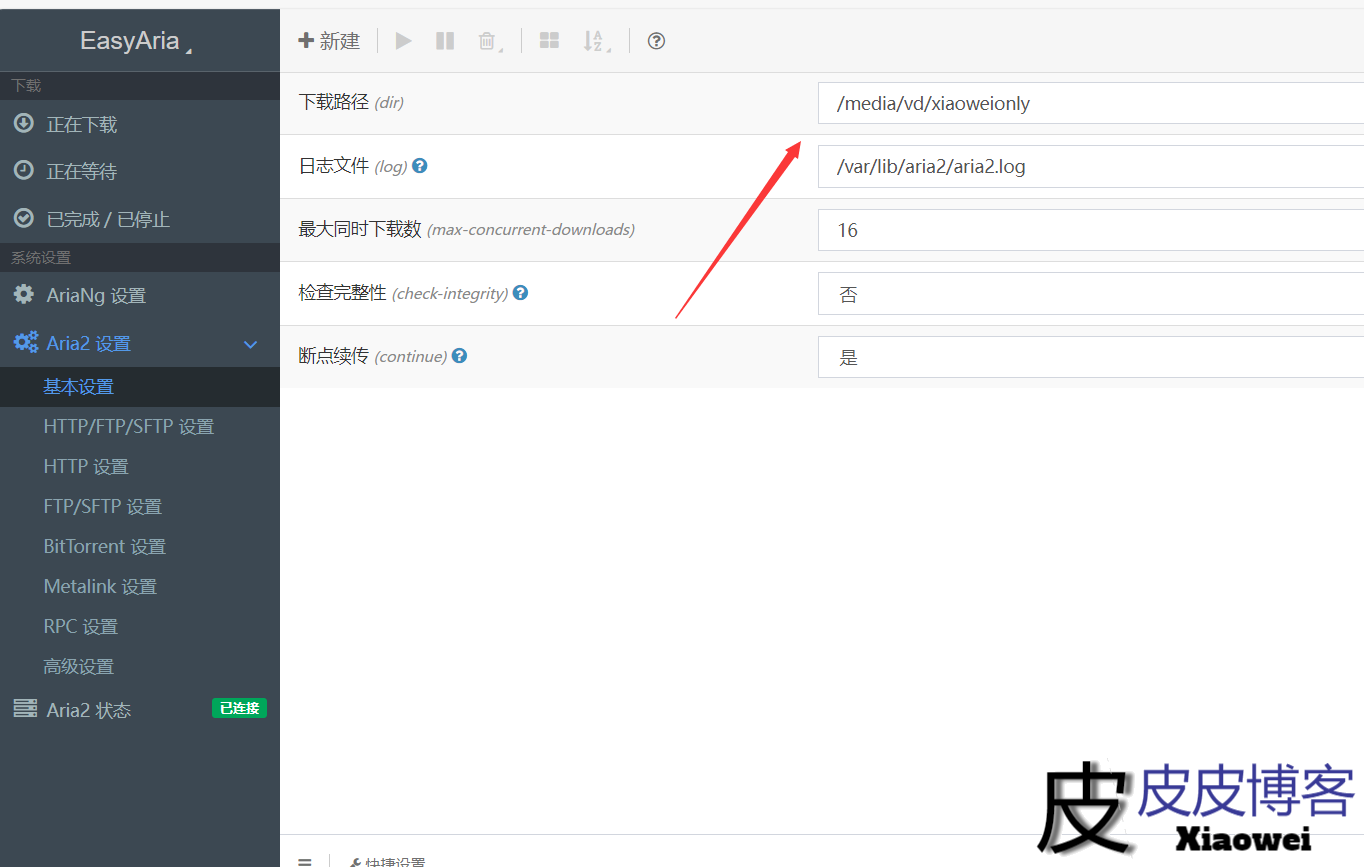The width and height of the screenshot is (1364, 867).
Task: Select BitTorrent 设置 submenu item
Action: point(104,547)
